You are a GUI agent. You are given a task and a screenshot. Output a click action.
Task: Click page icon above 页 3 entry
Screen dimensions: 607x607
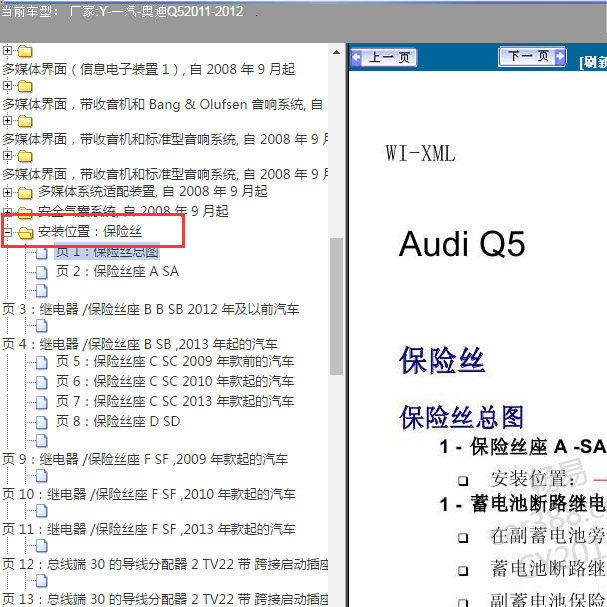point(42,290)
